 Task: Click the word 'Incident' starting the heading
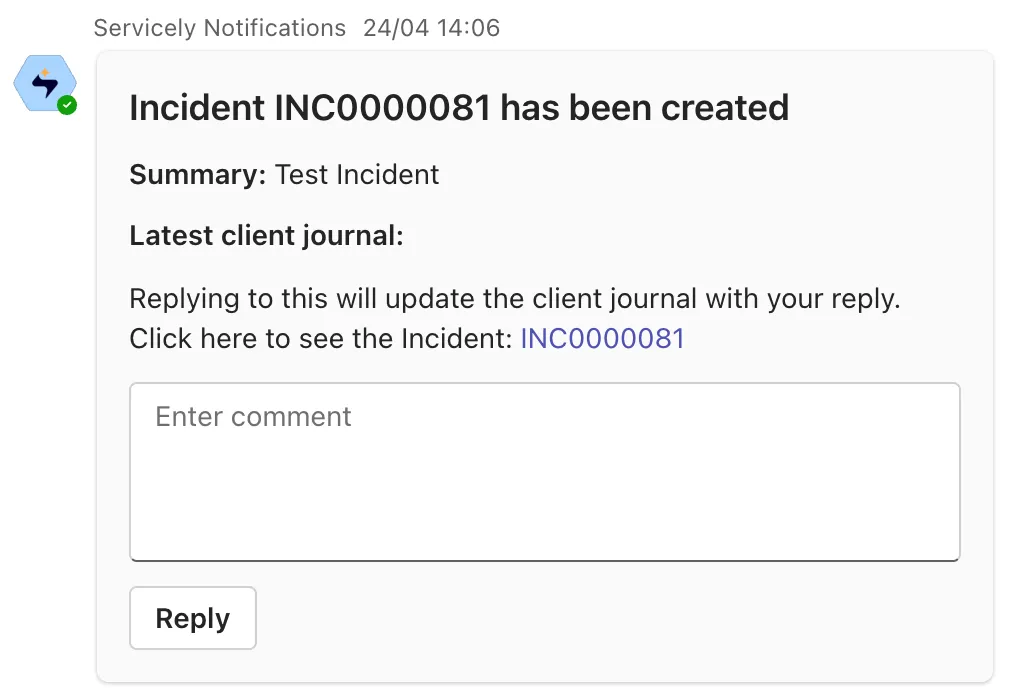197,107
